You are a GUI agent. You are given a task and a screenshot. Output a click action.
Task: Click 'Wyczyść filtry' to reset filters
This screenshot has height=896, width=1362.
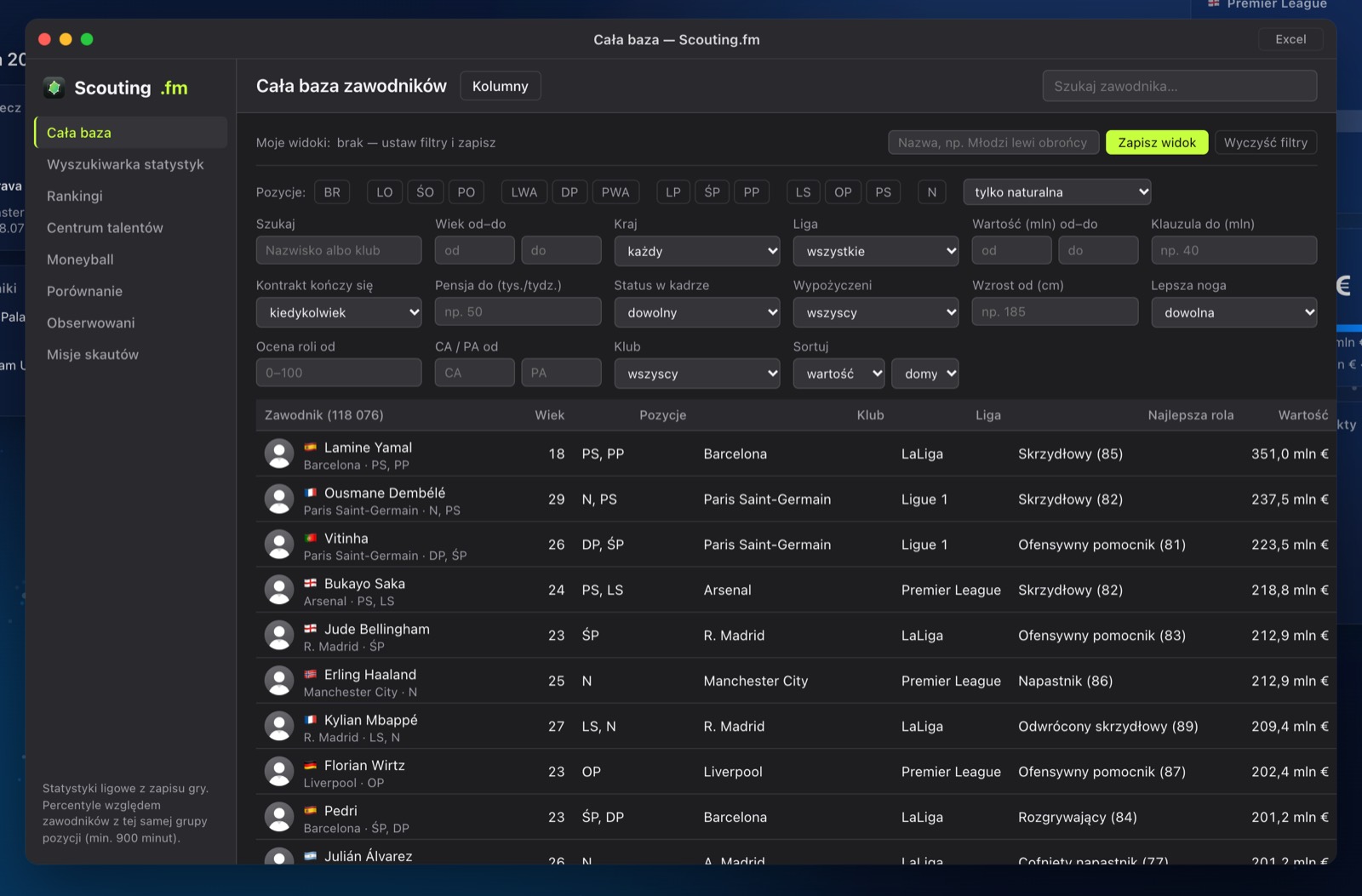[1266, 142]
